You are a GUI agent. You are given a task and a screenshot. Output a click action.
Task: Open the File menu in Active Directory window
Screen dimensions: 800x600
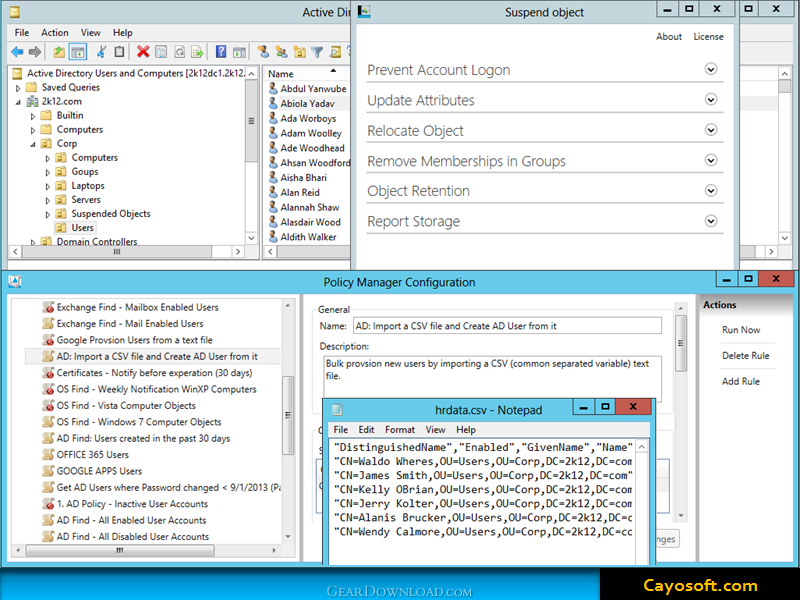click(22, 33)
